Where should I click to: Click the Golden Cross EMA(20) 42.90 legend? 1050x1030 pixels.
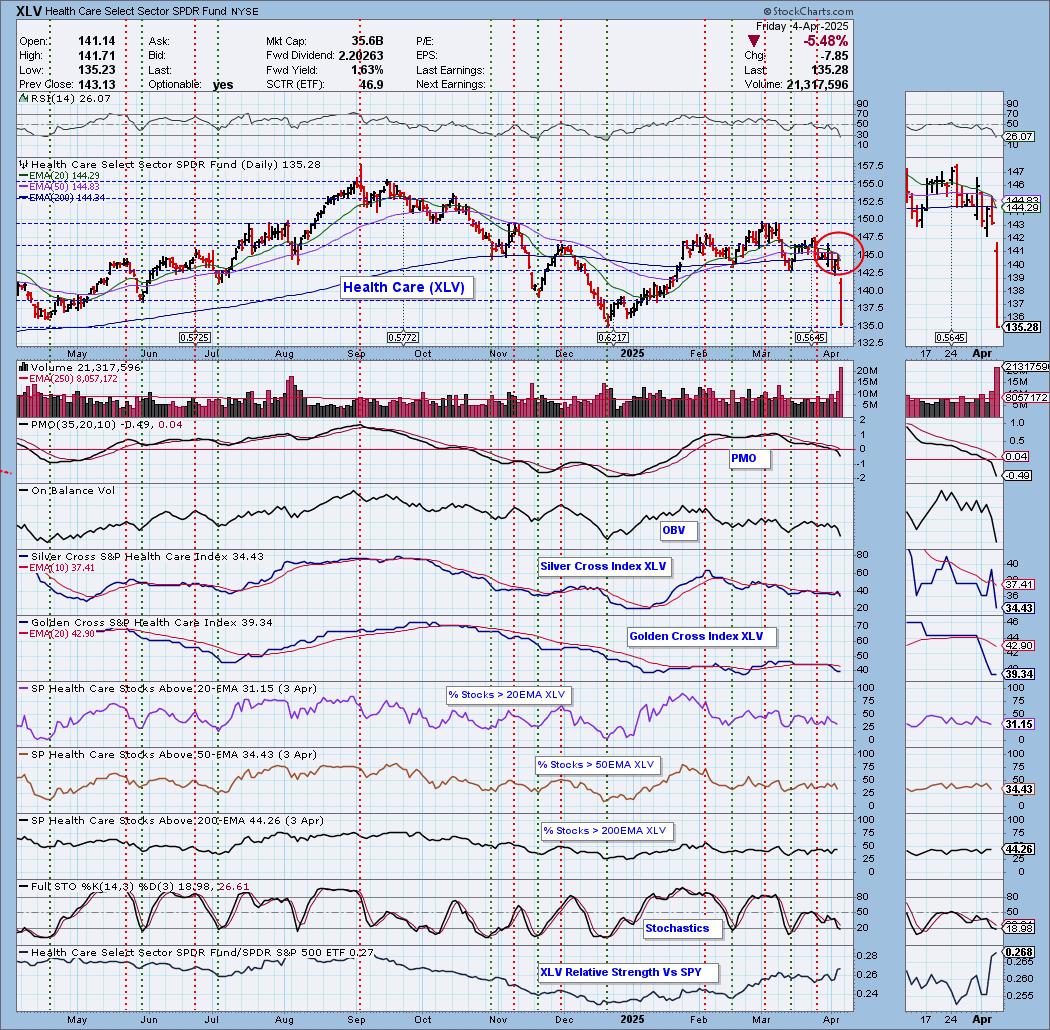coord(57,633)
